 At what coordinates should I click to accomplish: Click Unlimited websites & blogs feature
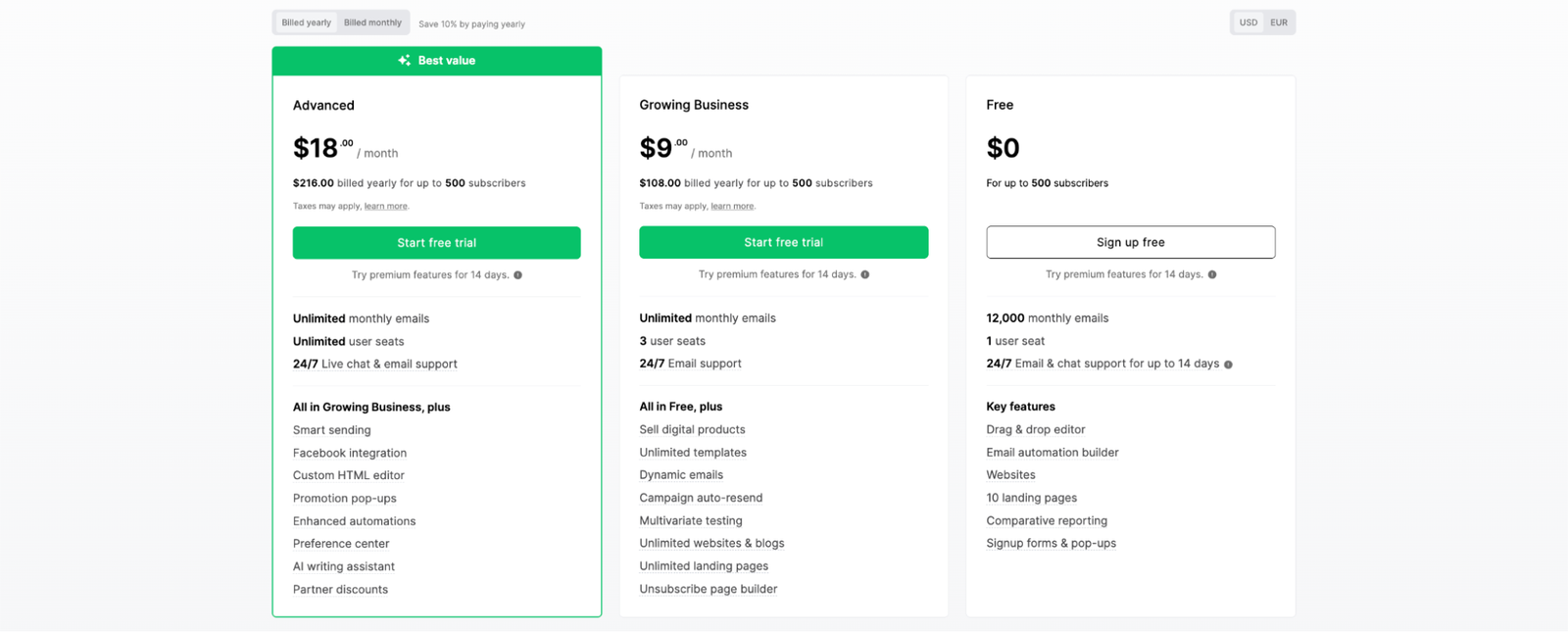coord(711,544)
